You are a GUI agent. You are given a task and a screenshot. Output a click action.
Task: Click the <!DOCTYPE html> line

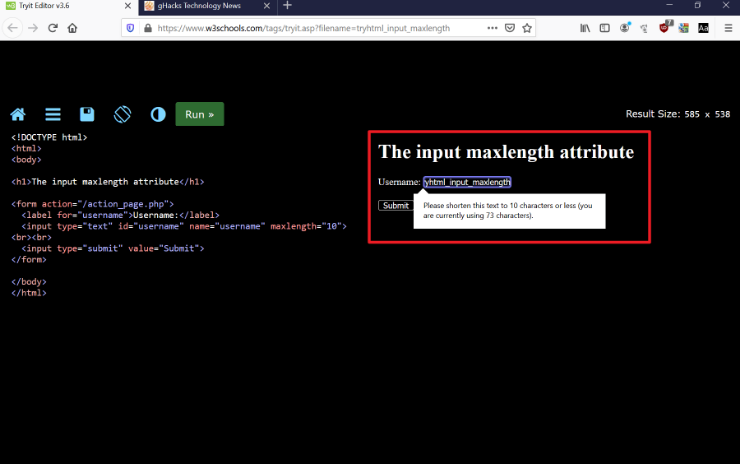coord(49,138)
